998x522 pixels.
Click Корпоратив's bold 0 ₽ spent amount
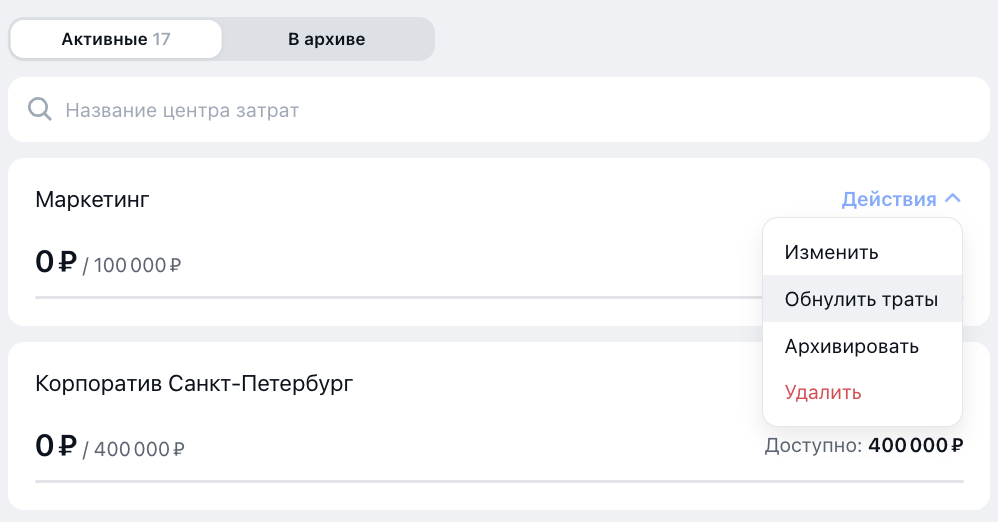click(56, 446)
